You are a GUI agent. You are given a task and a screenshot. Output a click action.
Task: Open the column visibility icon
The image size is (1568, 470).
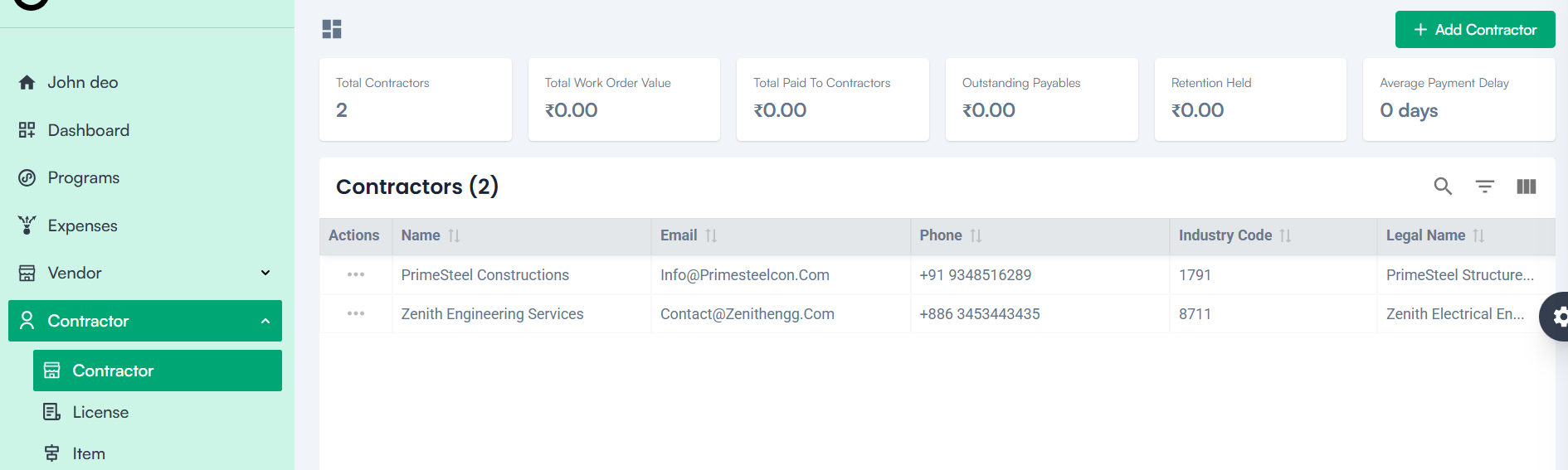1526,187
